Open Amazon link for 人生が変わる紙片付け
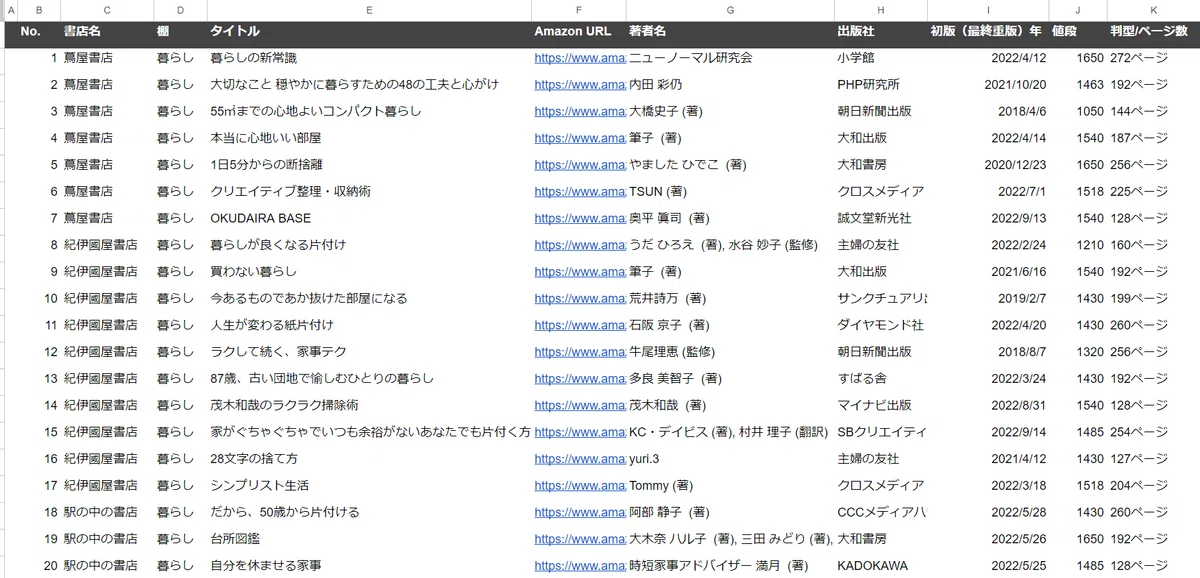The image size is (1200, 578). [579, 325]
